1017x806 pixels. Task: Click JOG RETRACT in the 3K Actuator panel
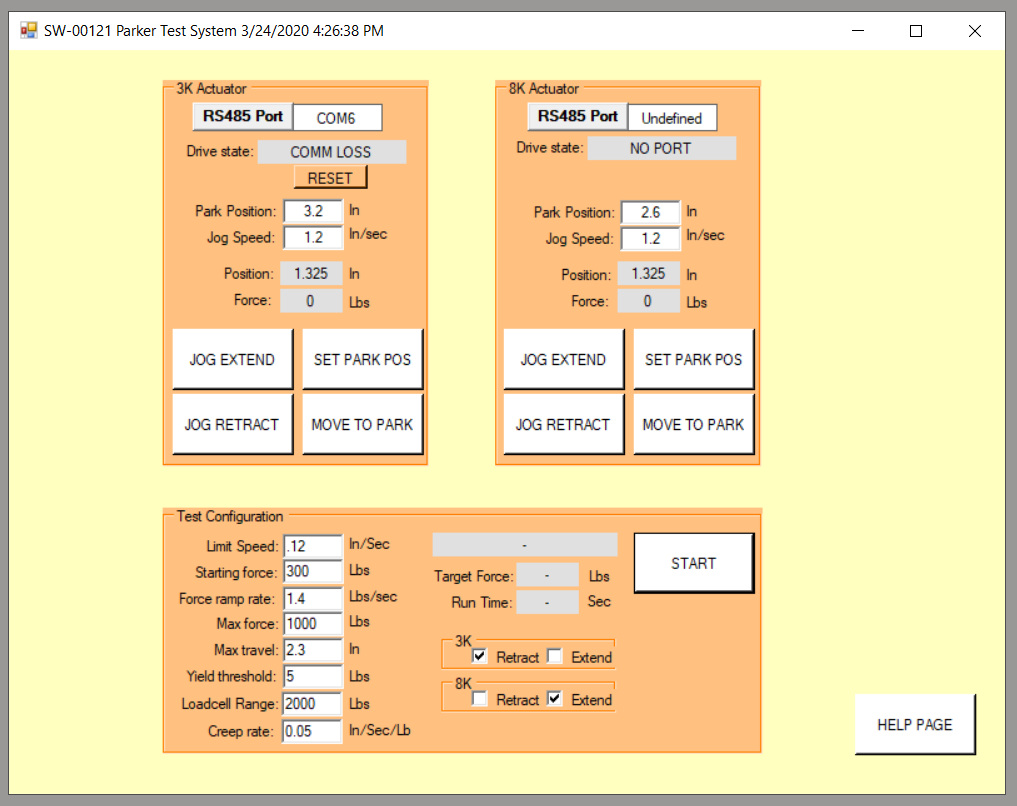coord(232,424)
